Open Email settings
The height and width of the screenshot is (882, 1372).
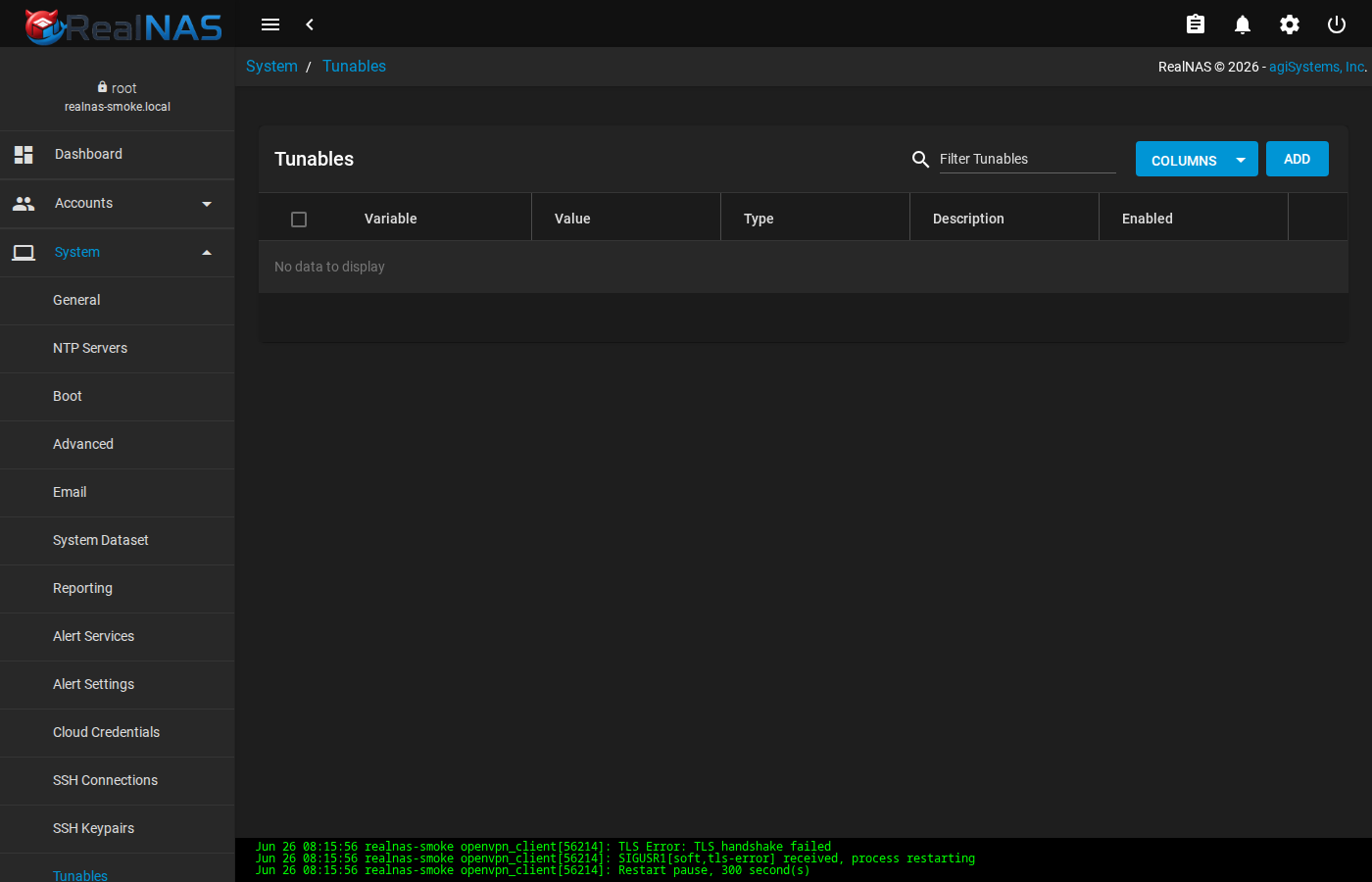[118, 492]
